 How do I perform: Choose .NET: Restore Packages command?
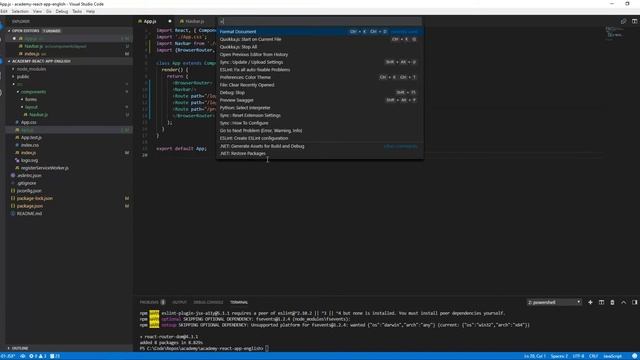(x=320, y=154)
